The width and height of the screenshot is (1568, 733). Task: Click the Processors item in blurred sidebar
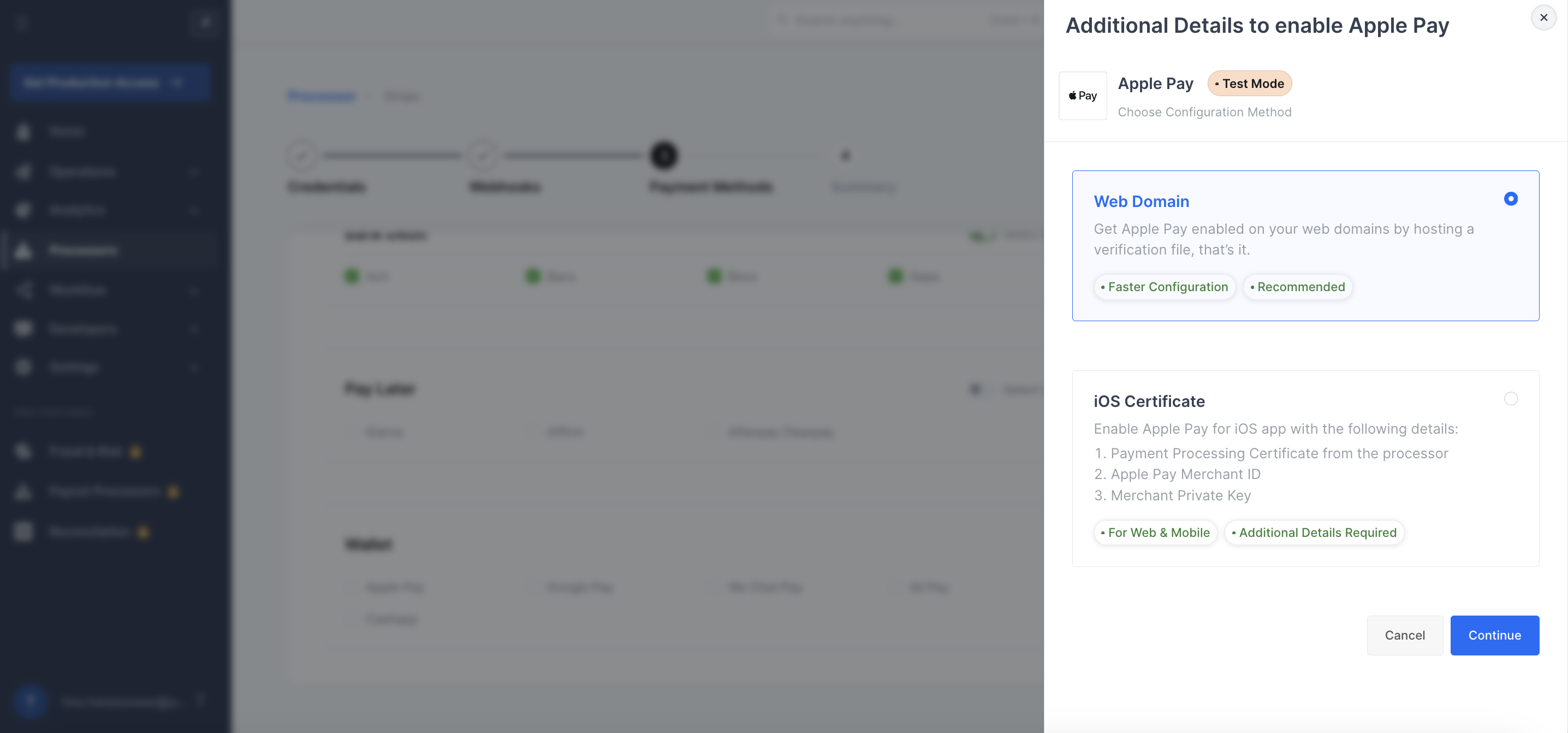(84, 250)
